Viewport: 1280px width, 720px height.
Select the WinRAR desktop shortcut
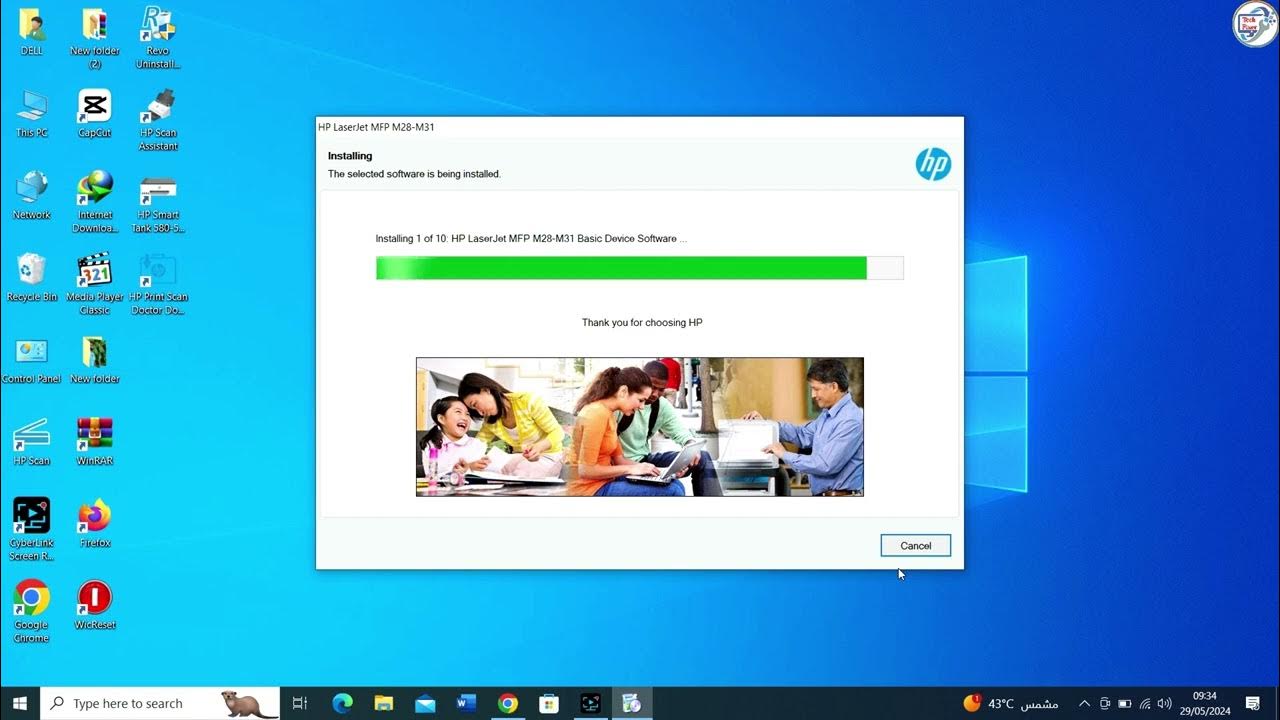click(95, 442)
